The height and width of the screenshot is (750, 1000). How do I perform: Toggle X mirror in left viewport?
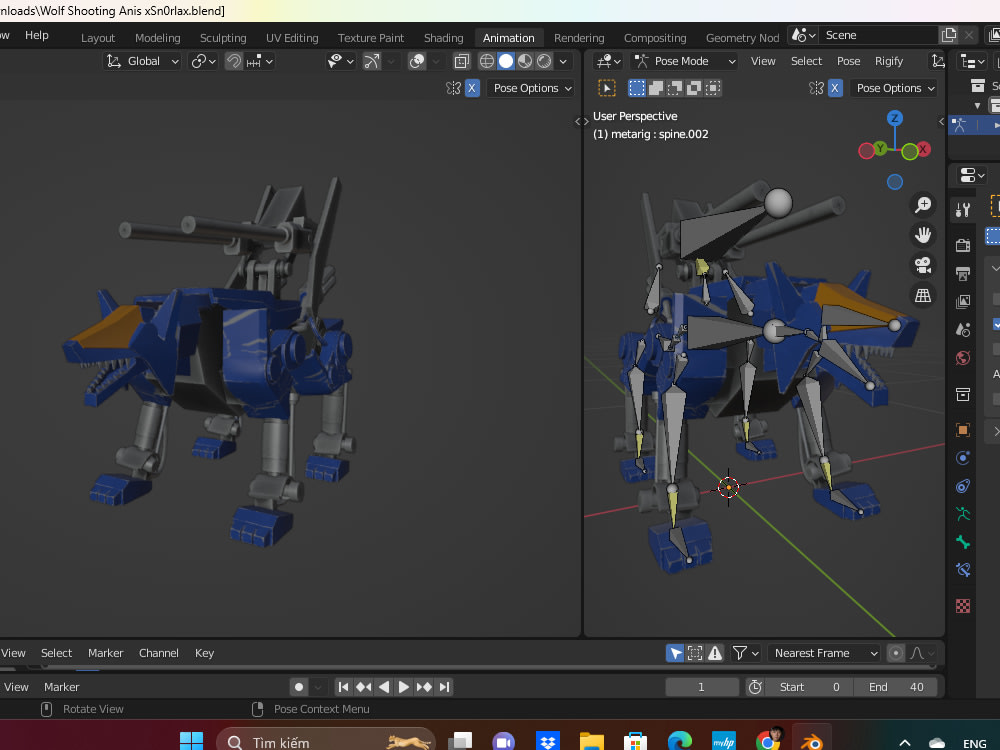coord(472,88)
